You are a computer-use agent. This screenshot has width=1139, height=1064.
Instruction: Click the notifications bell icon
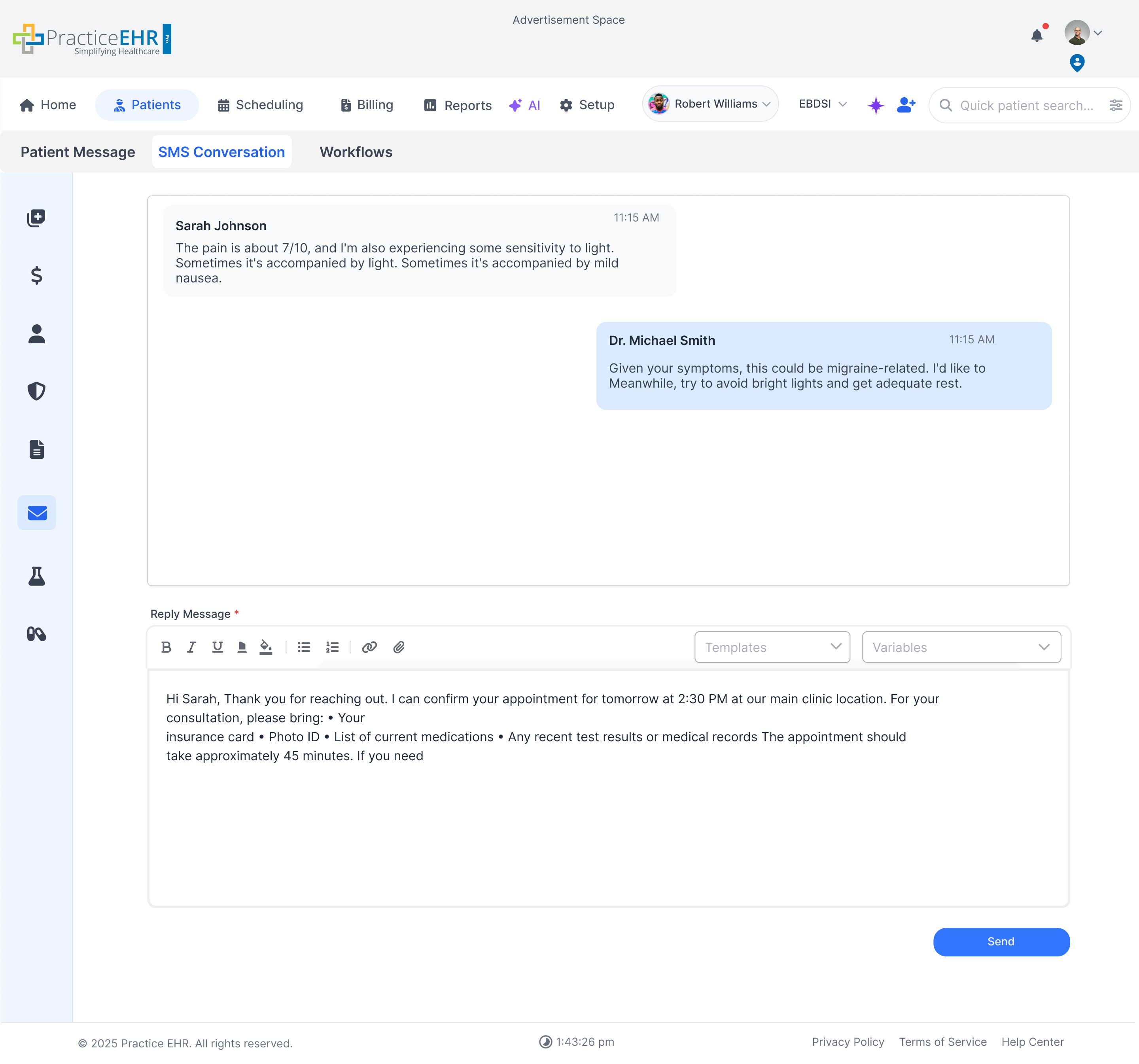[1037, 36]
